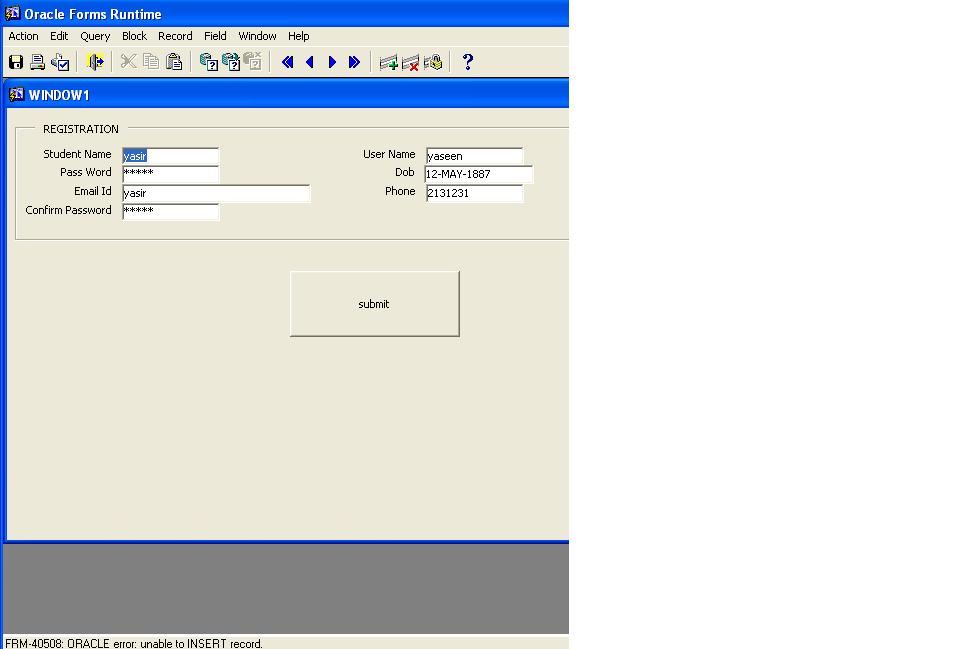Click the Save toolbar icon
The width and height of the screenshot is (962, 649).
16,62
